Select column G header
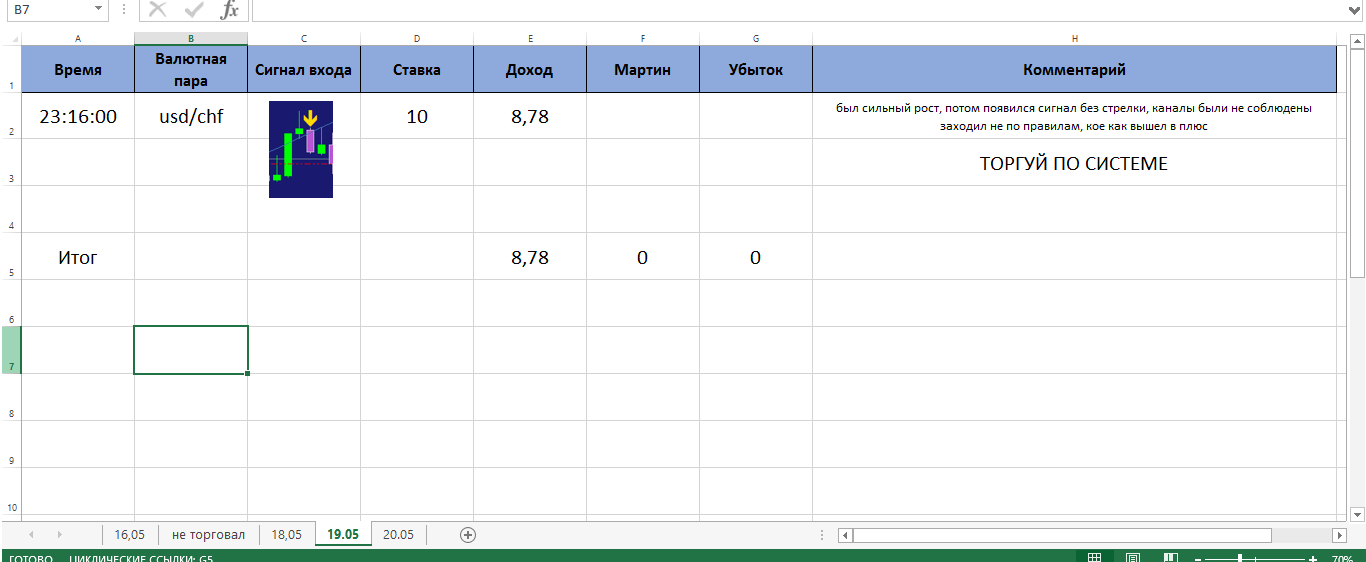 tap(756, 38)
